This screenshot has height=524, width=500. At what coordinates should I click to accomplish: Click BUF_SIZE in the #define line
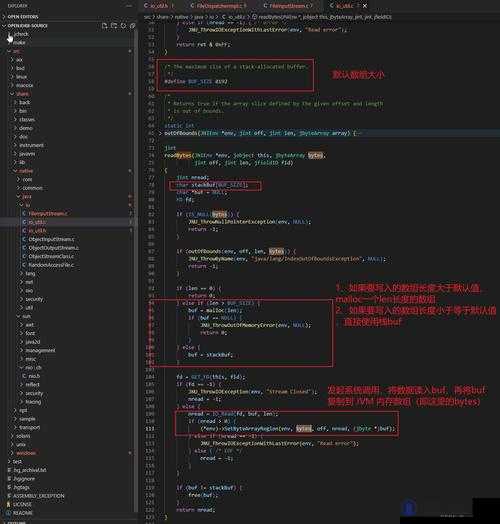[x=200, y=81]
